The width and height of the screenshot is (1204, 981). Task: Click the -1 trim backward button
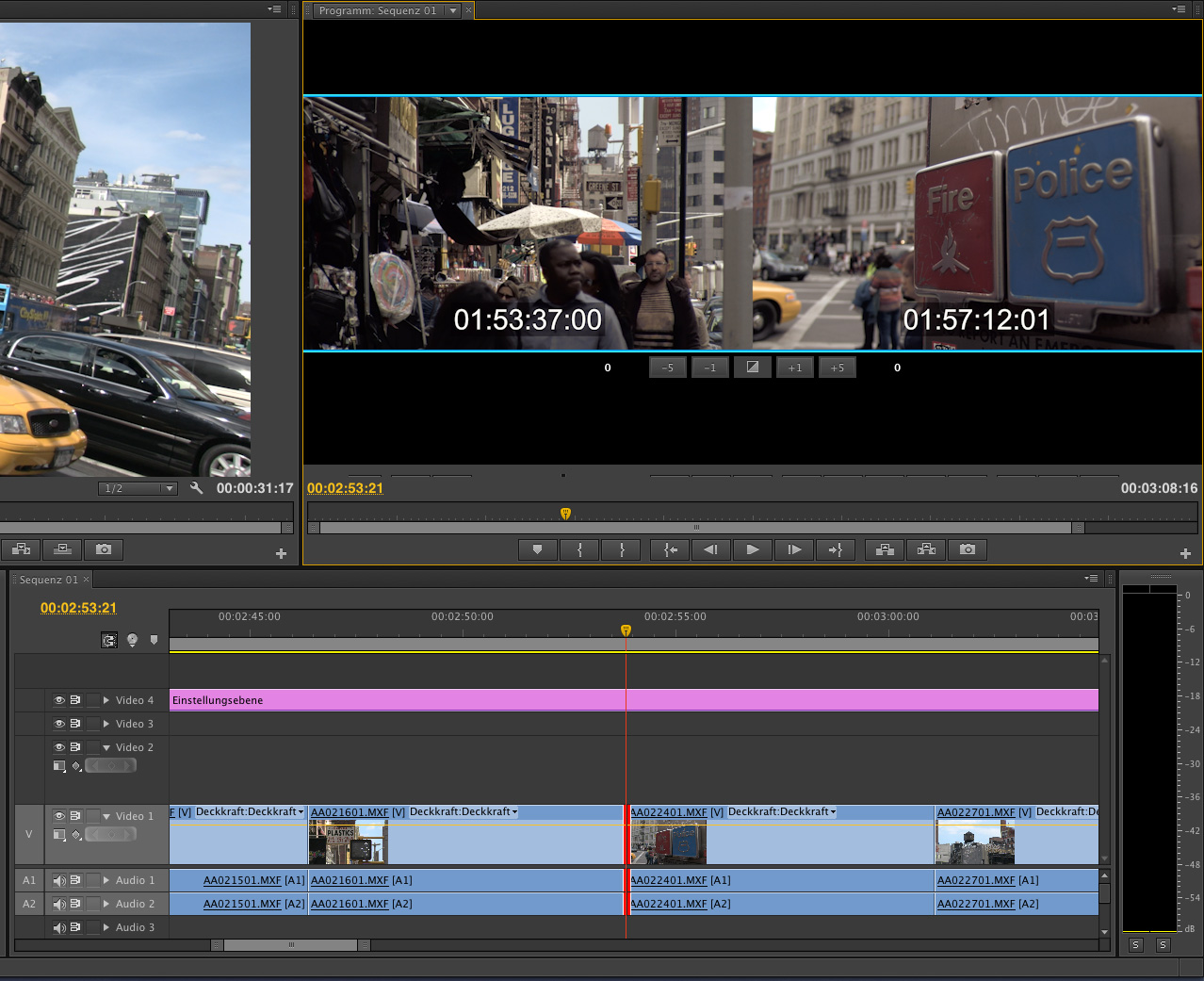pos(710,368)
